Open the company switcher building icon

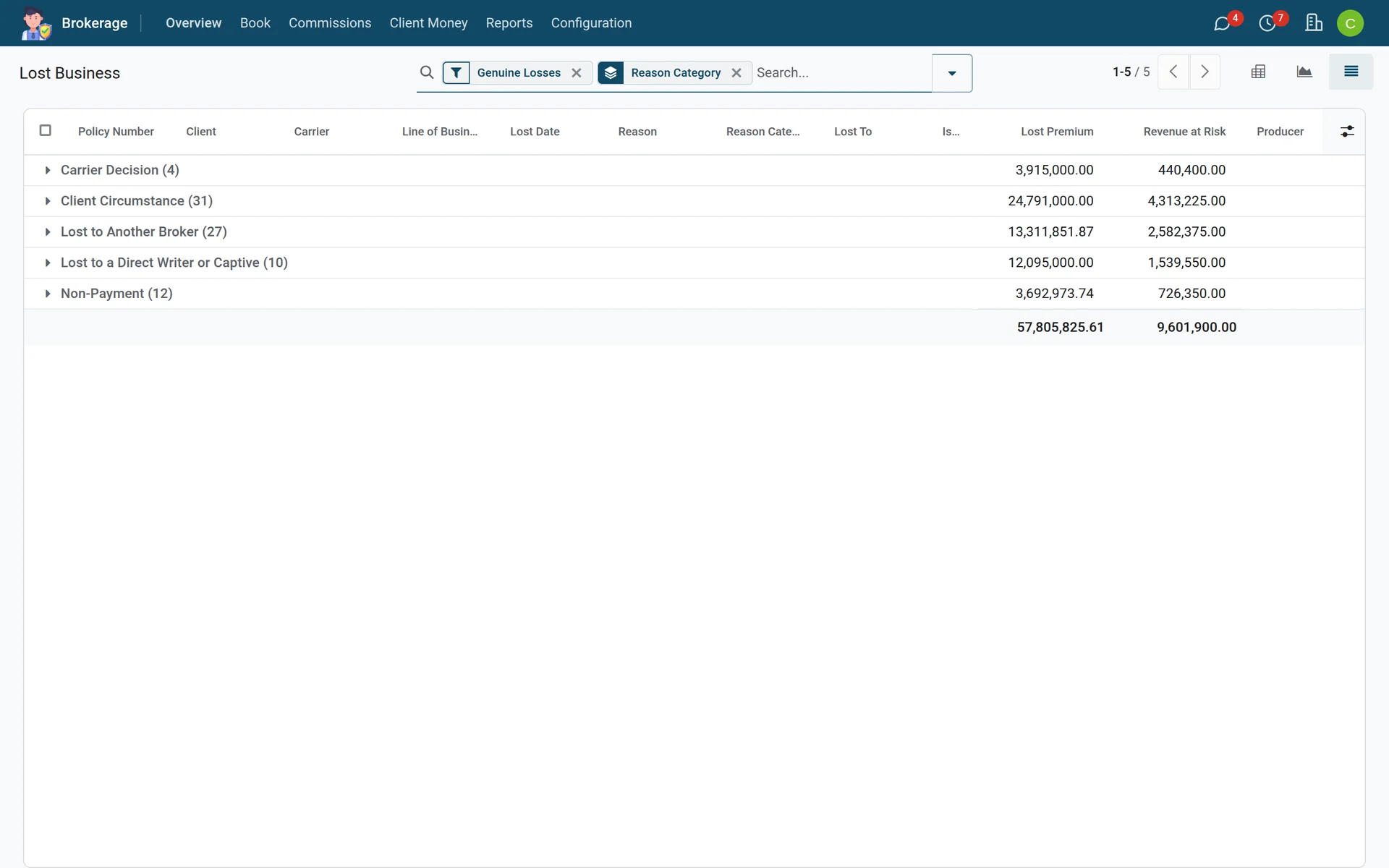pyautogui.click(x=1314, y=23)
